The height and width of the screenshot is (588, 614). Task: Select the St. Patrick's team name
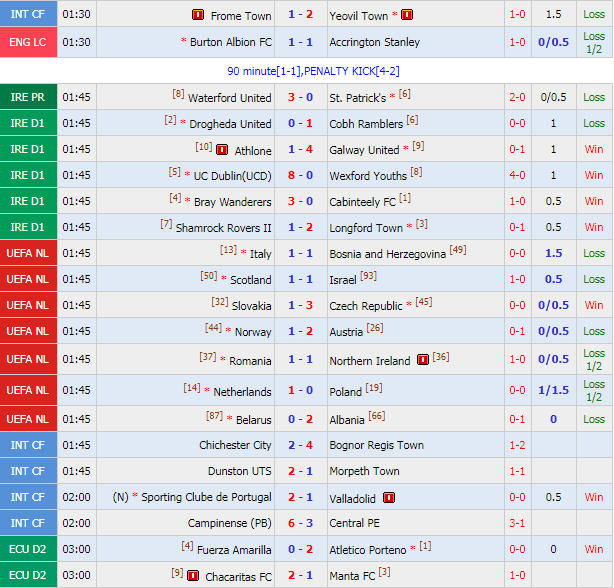[358, 97]
